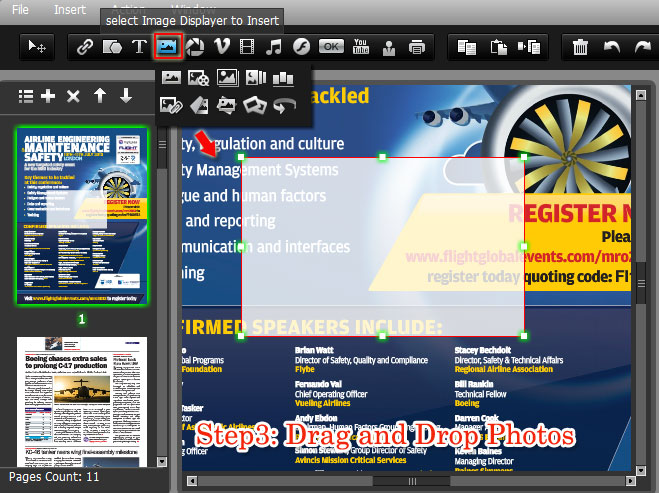Choose the image with paperclip option

pos(171,105)
